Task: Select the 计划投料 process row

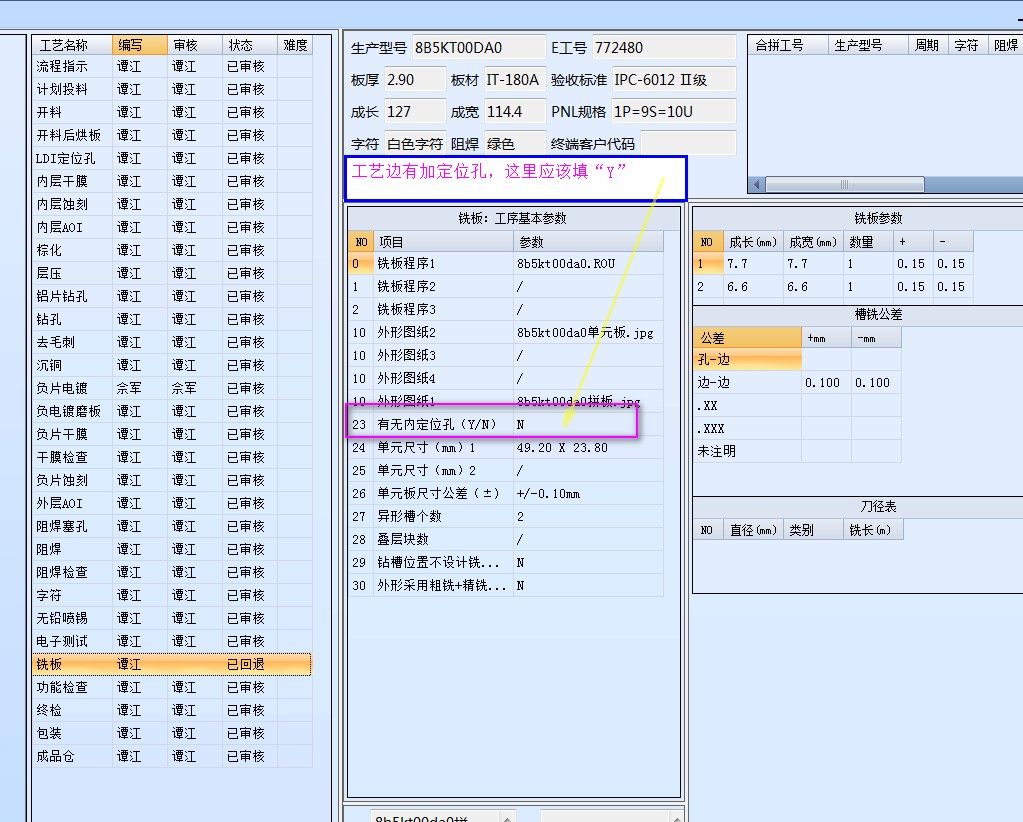Action: [172, 89]
